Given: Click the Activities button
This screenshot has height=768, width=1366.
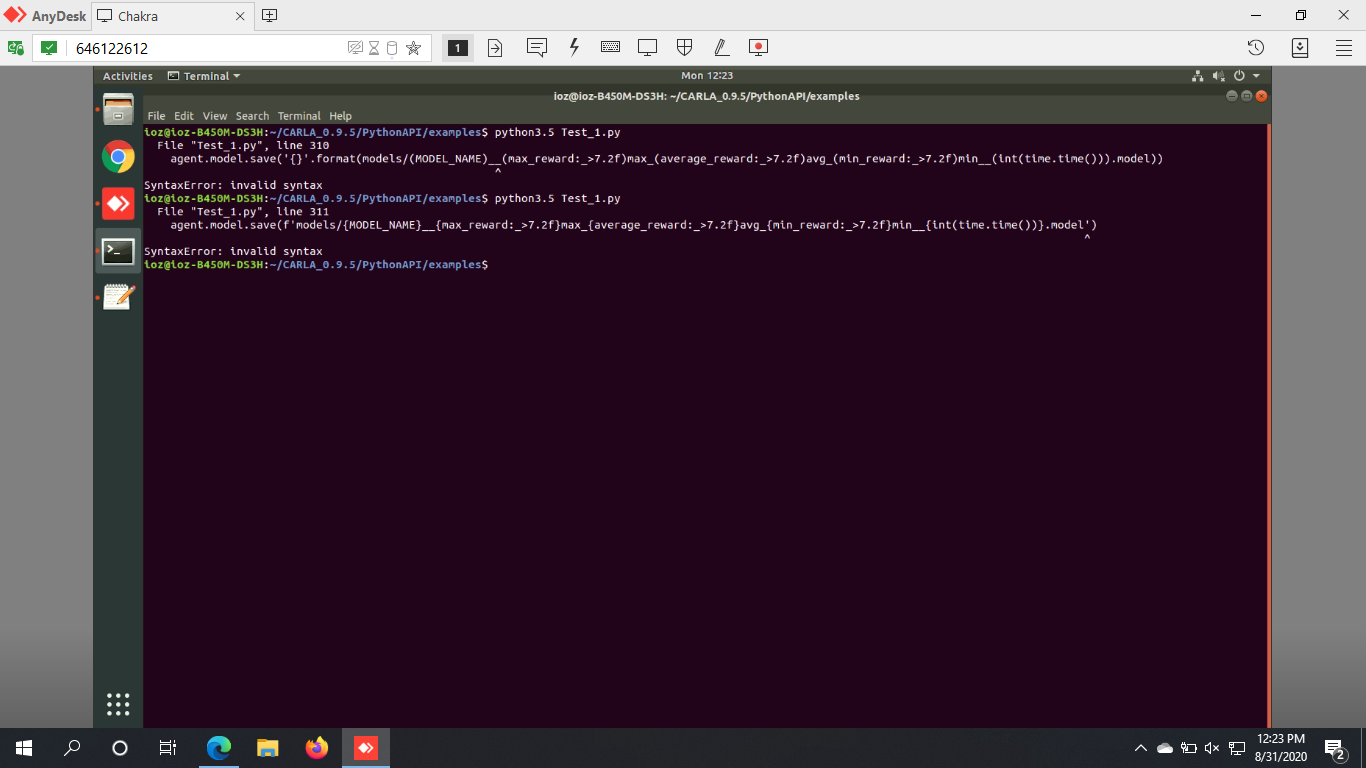Looking at the screenshot, I should point(127,75).
